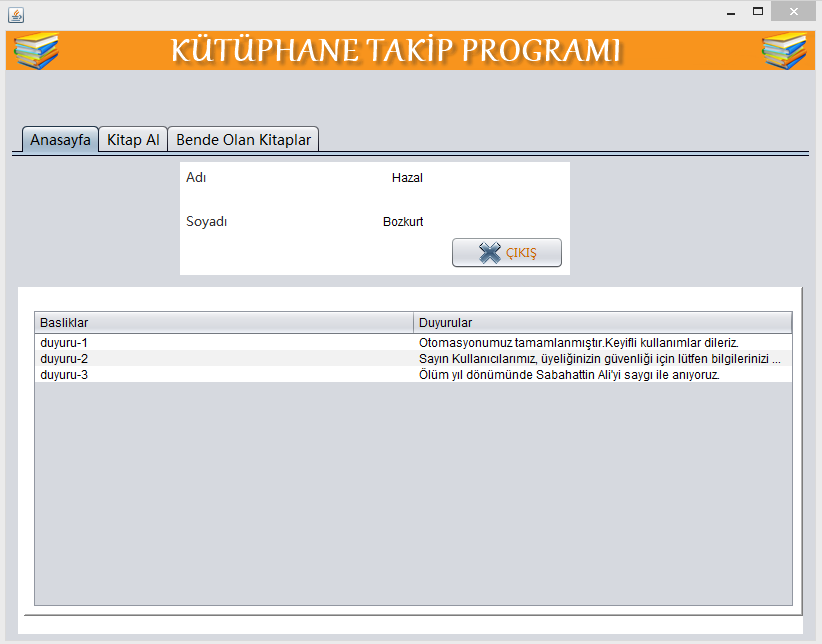Click the book stack icon right of the title
This screenshot has height=644, width=822.
point(783,51)
